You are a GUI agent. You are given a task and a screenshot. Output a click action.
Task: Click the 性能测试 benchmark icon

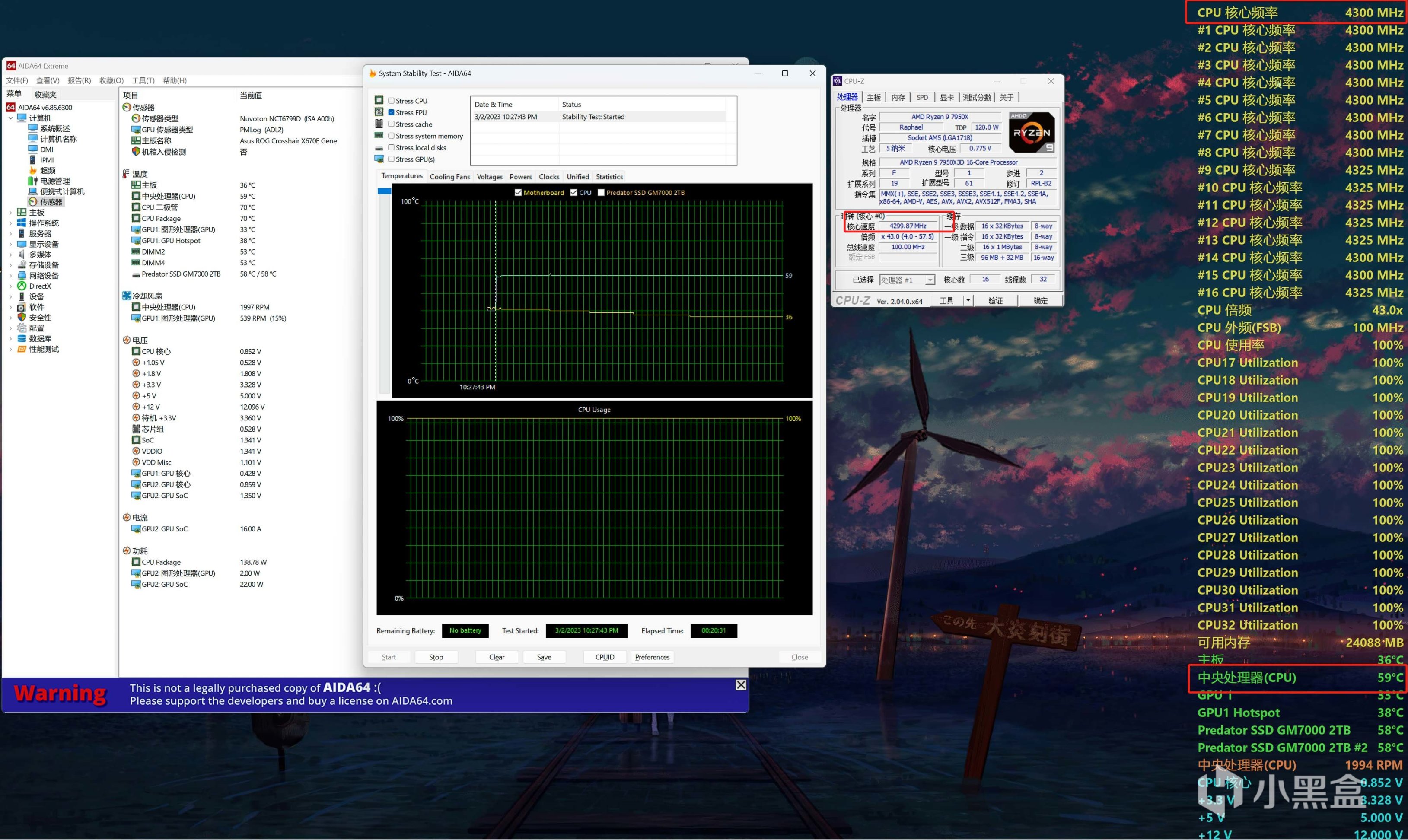pyautogui.click(x=22, y=349)
